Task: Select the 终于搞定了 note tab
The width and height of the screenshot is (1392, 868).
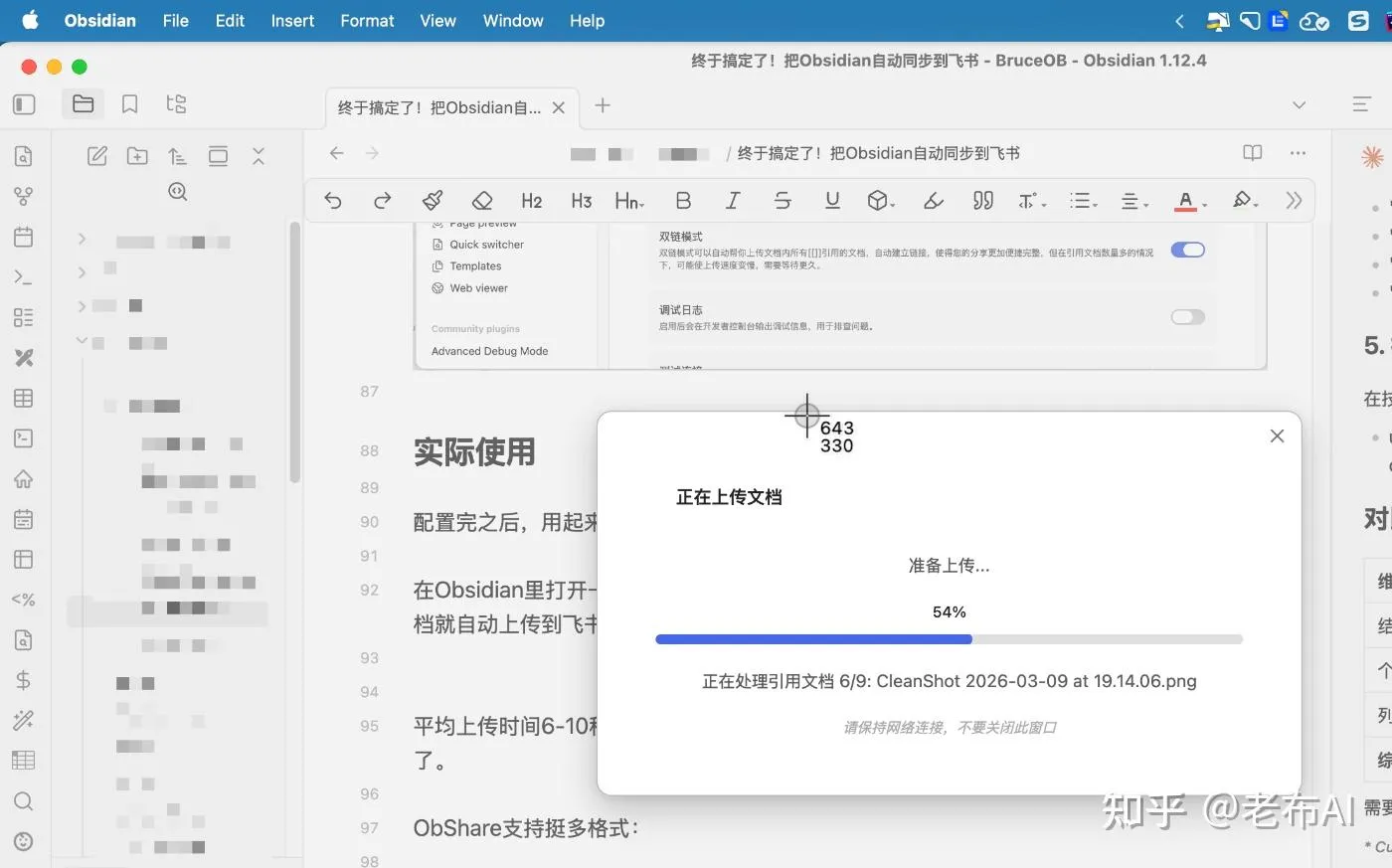Action: pos(438,107)
